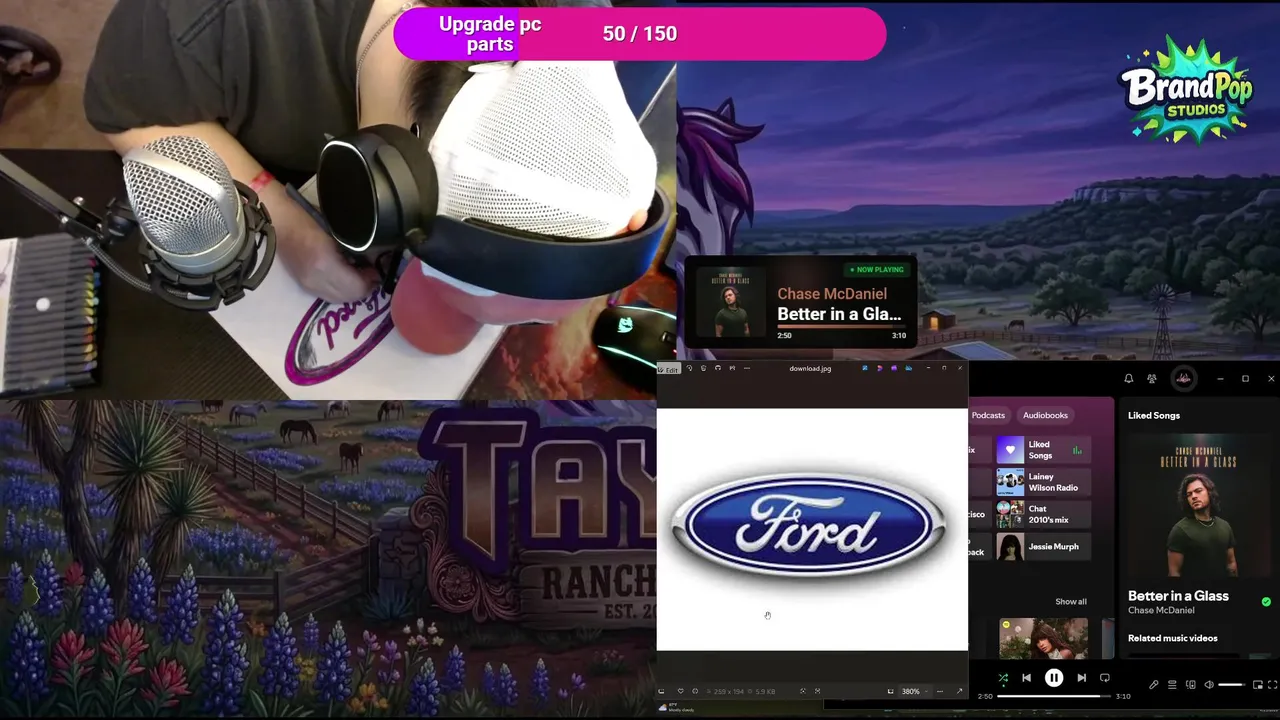1280x720 pixels.
Task: Click the flower album thumbnail below Show all
Action: [1043, 638]
